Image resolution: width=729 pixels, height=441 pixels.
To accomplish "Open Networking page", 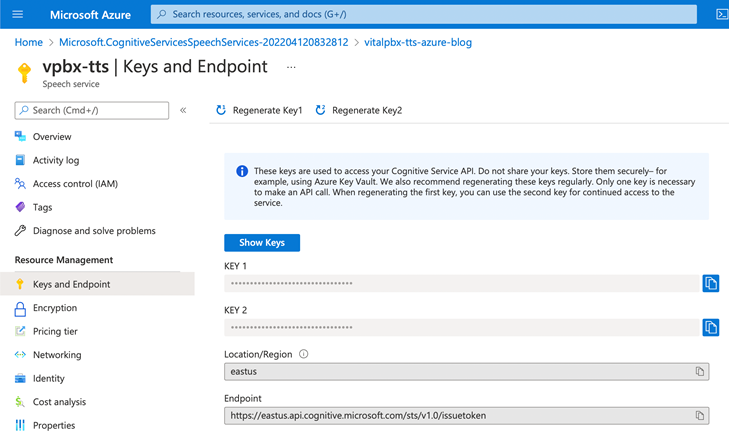I will tap(57, 355).
